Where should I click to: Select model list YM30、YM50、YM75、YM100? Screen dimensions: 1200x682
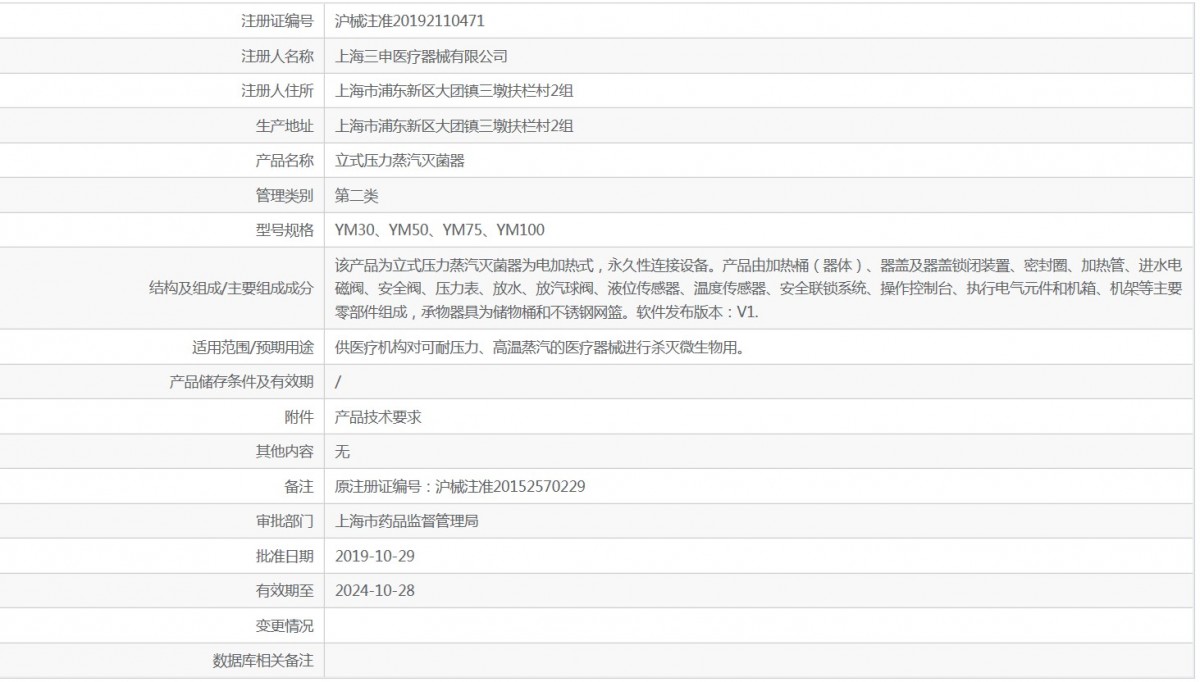(440, 230)
